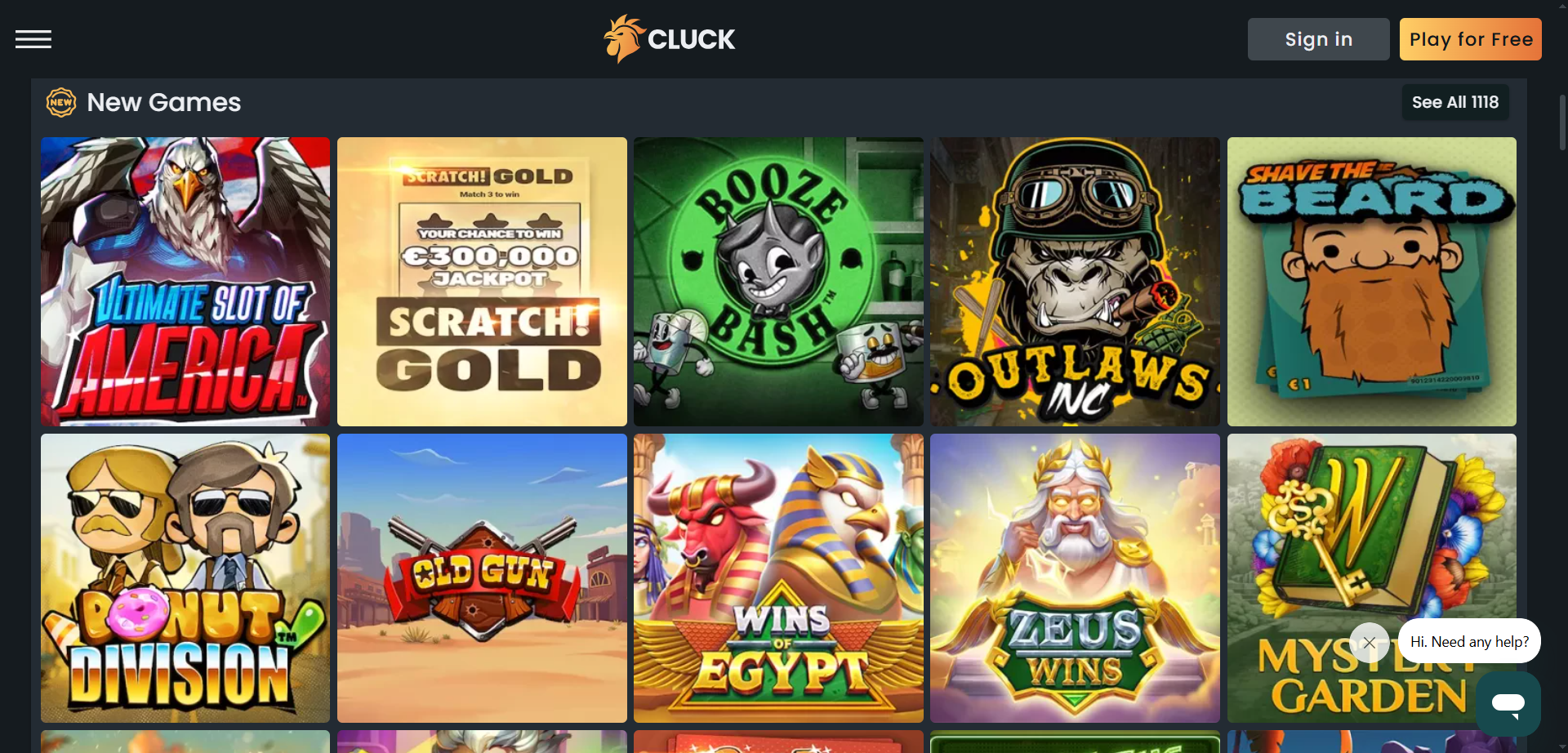
Task: Click the Hi. Need any help? message
Action: click(x=1469, y=642)
